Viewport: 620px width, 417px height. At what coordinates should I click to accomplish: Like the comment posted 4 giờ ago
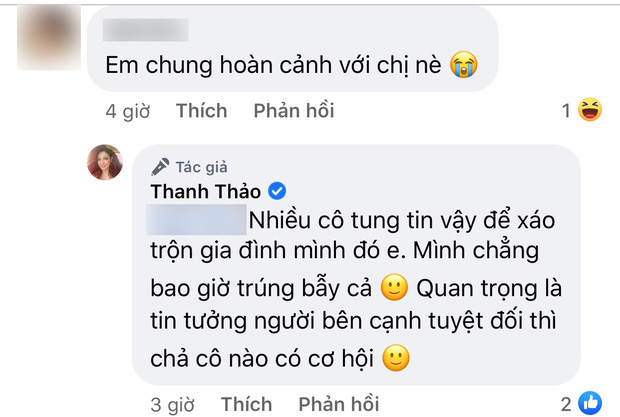[201, 111]
